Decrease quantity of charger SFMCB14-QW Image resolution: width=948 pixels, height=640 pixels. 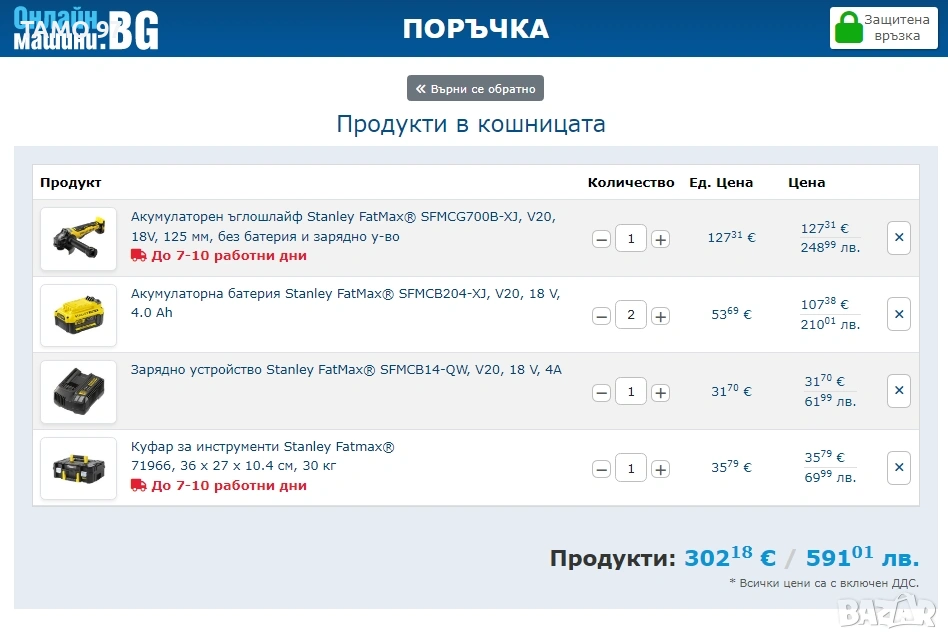click(x=601, y=393)
